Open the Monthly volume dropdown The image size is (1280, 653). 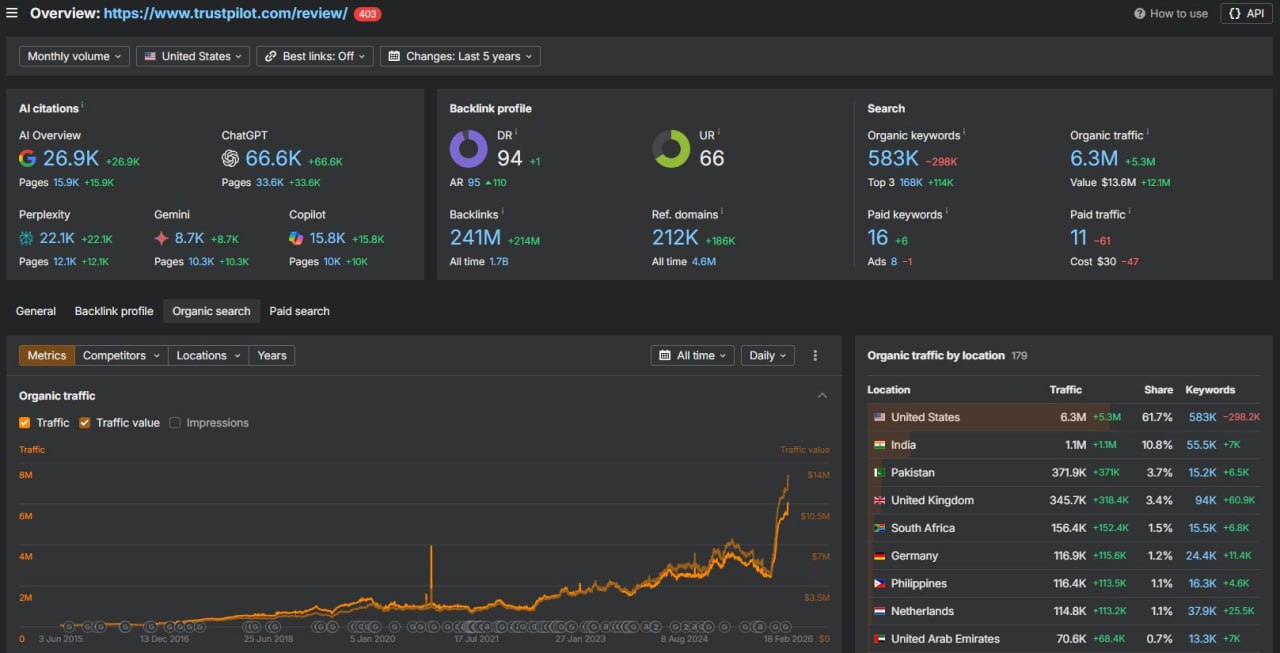tap(75, 57)
